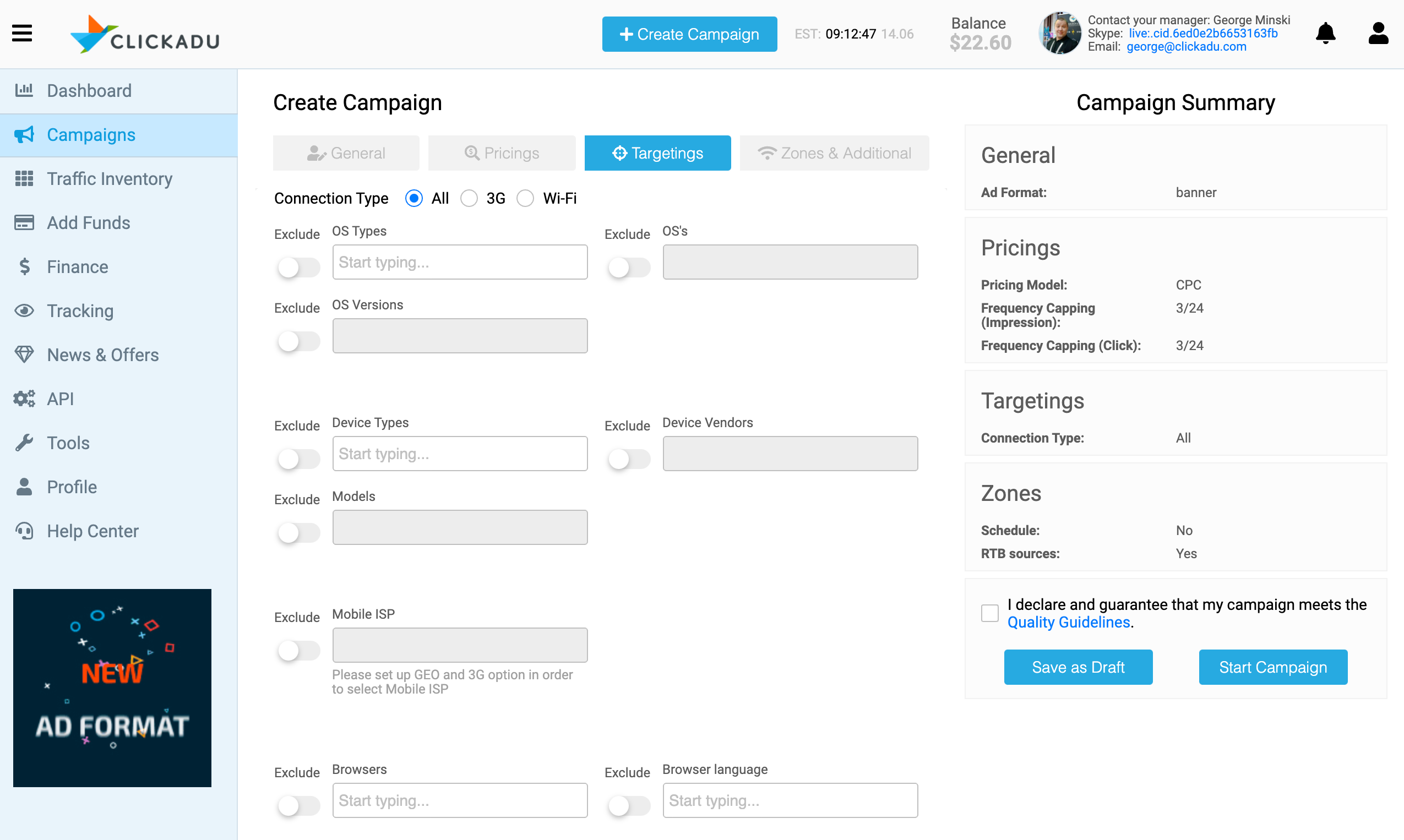This screenshot has height=840, width=1404.
Task: Open News & Offers page
Action: point(118,355)
